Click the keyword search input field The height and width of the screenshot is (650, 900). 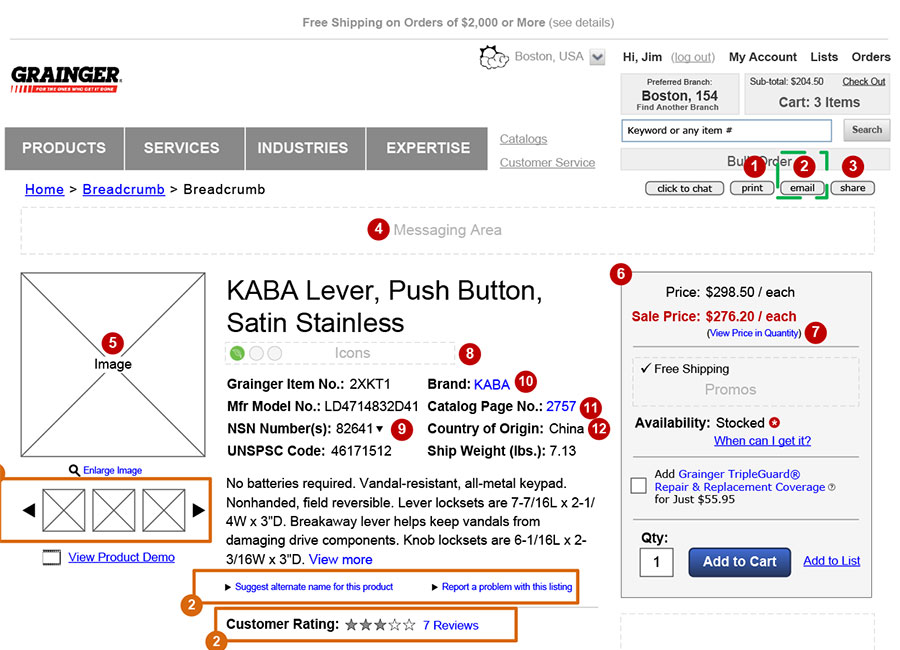coord(726,130)
